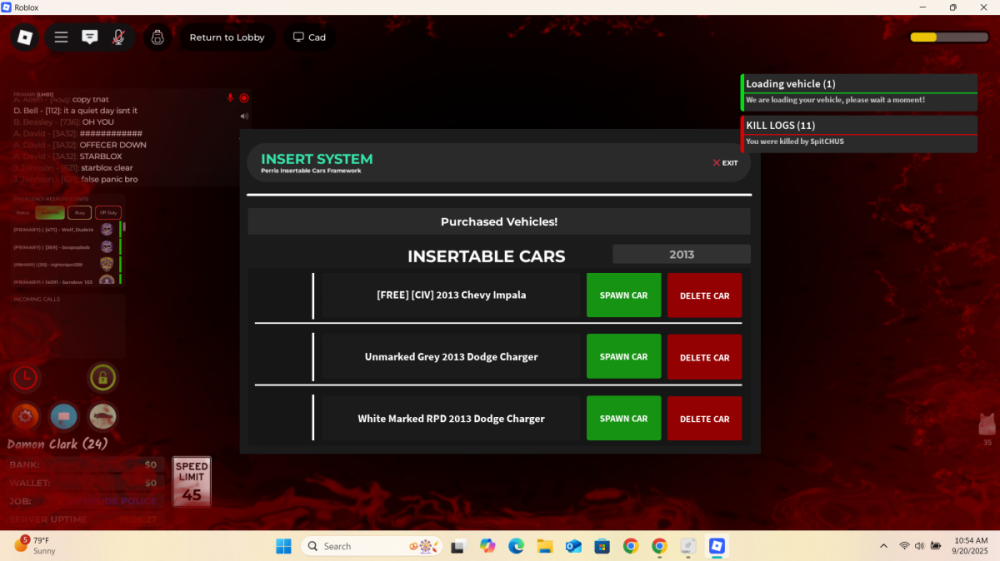Open the orange gear settings icon
Image resolution: width=1000 pixels, height=561 pixels.
tap(25, 416)
